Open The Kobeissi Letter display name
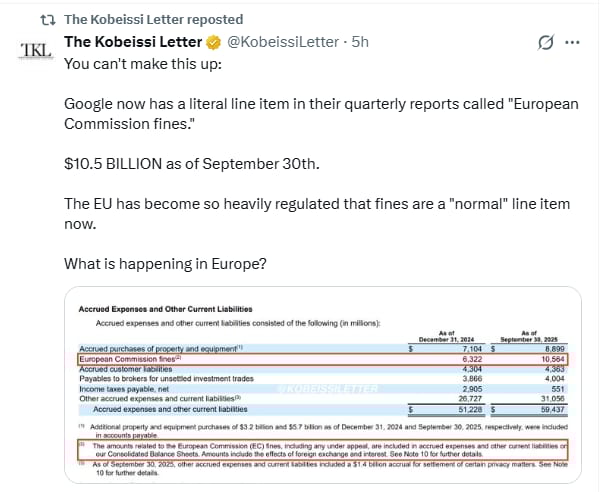This screenshot has height=492, width=601. tap(133, 42)
